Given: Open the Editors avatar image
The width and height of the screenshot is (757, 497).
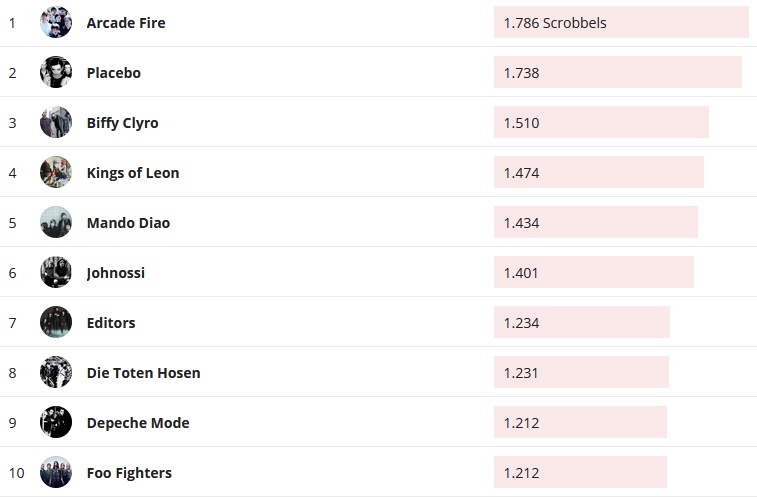Looking at the screenshot, I should 56,322.
